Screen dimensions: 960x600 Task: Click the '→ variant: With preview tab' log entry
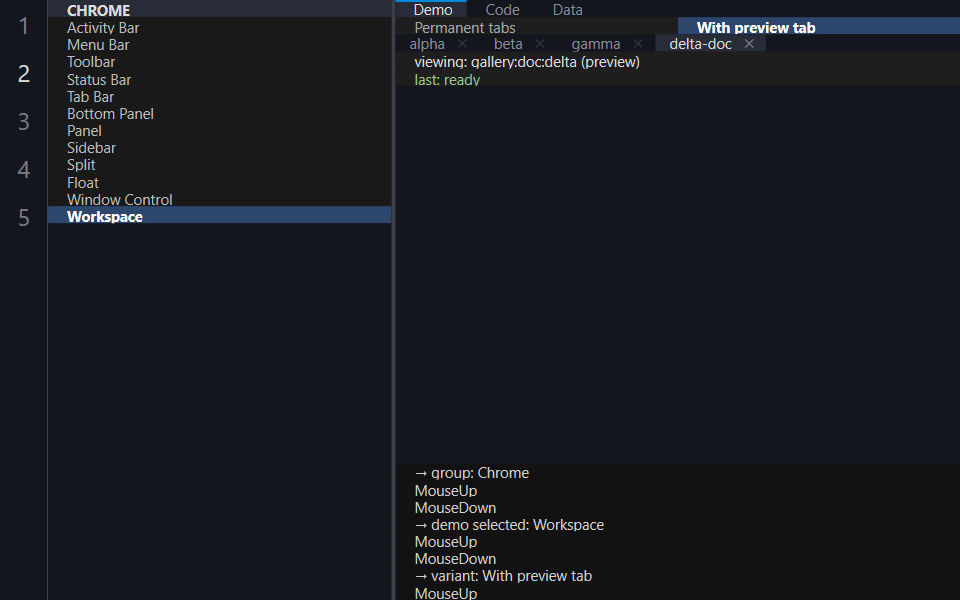point(503,576)
